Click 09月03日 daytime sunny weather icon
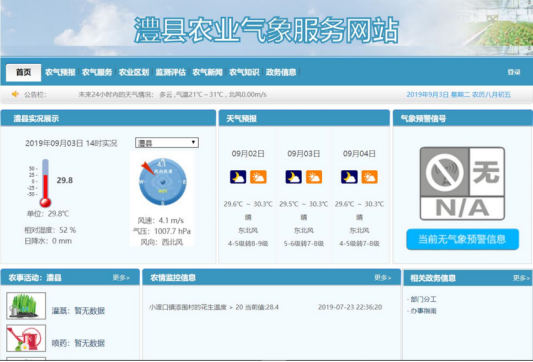Image resolution: width=533 pixels, height=362 pixels. 314,177
